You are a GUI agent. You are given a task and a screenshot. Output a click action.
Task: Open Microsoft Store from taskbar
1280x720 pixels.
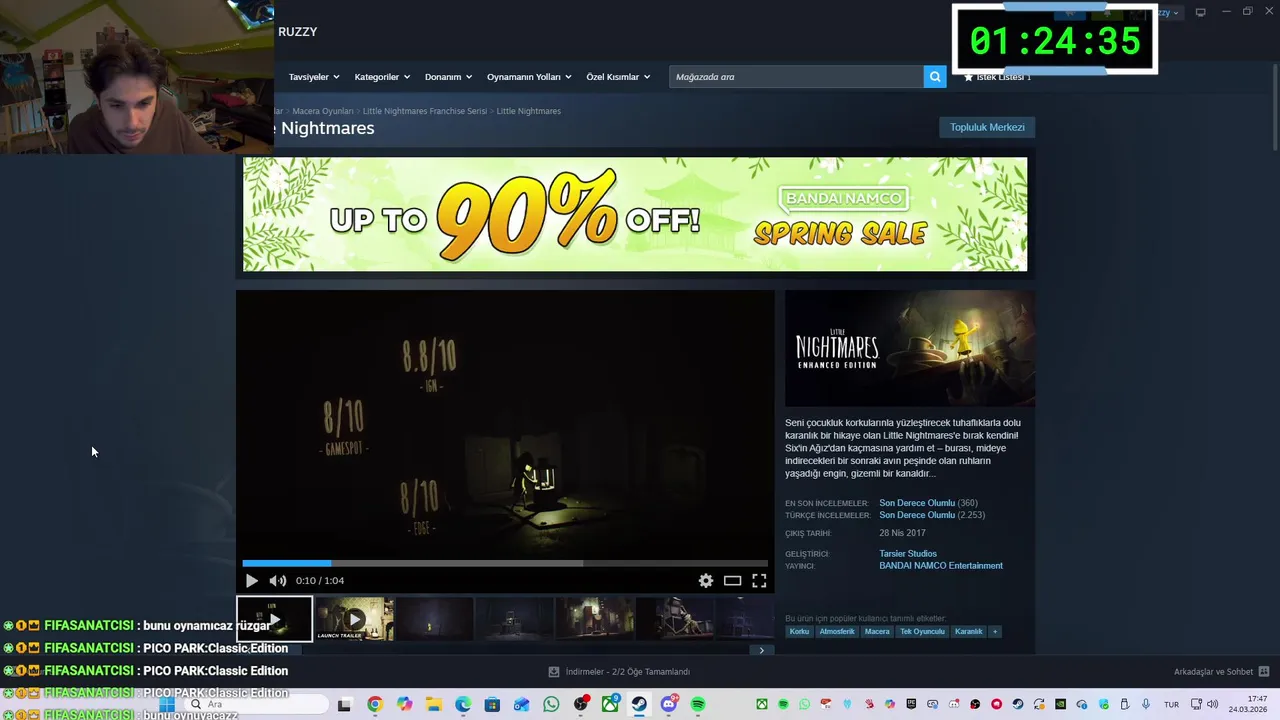pyautogui.click(x=492, y=704)
